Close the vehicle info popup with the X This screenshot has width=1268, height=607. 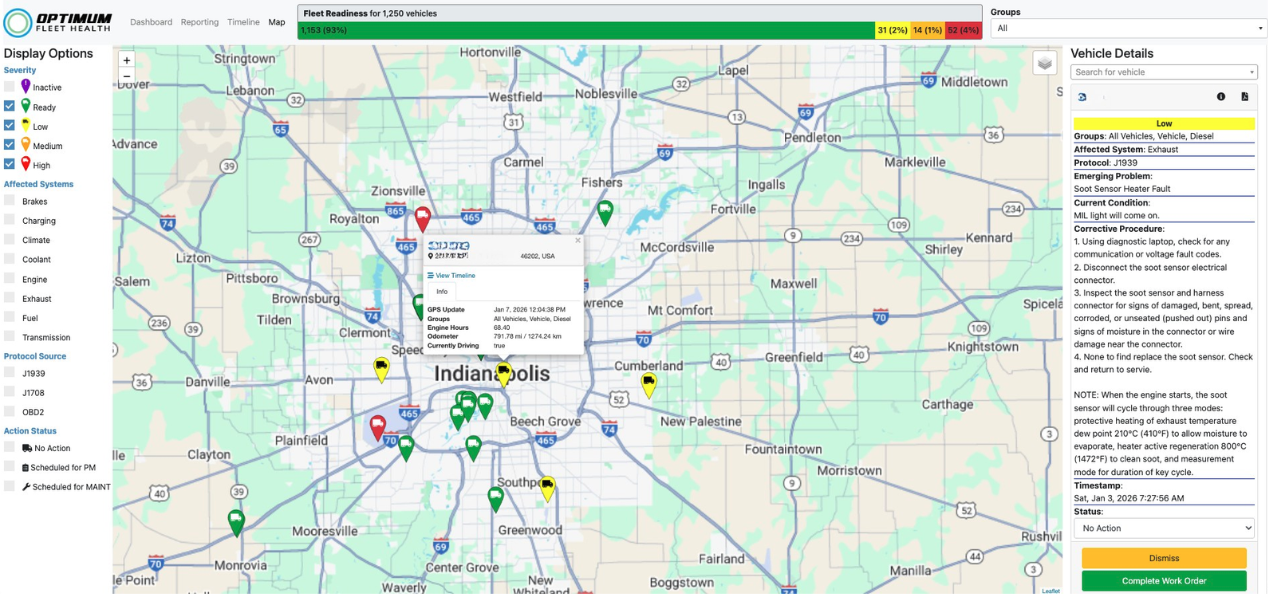coord(577,240)
